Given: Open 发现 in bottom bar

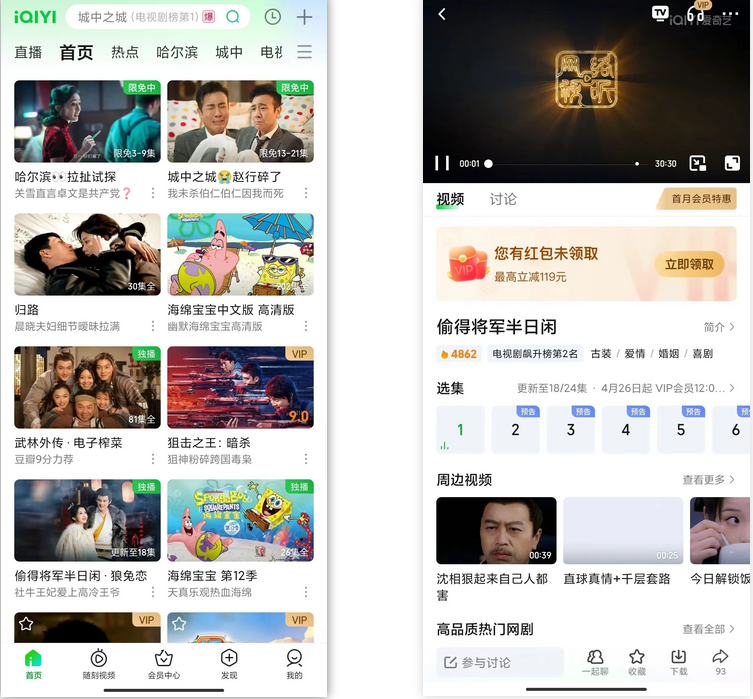Looking at the screenshot, I should 229,664.
